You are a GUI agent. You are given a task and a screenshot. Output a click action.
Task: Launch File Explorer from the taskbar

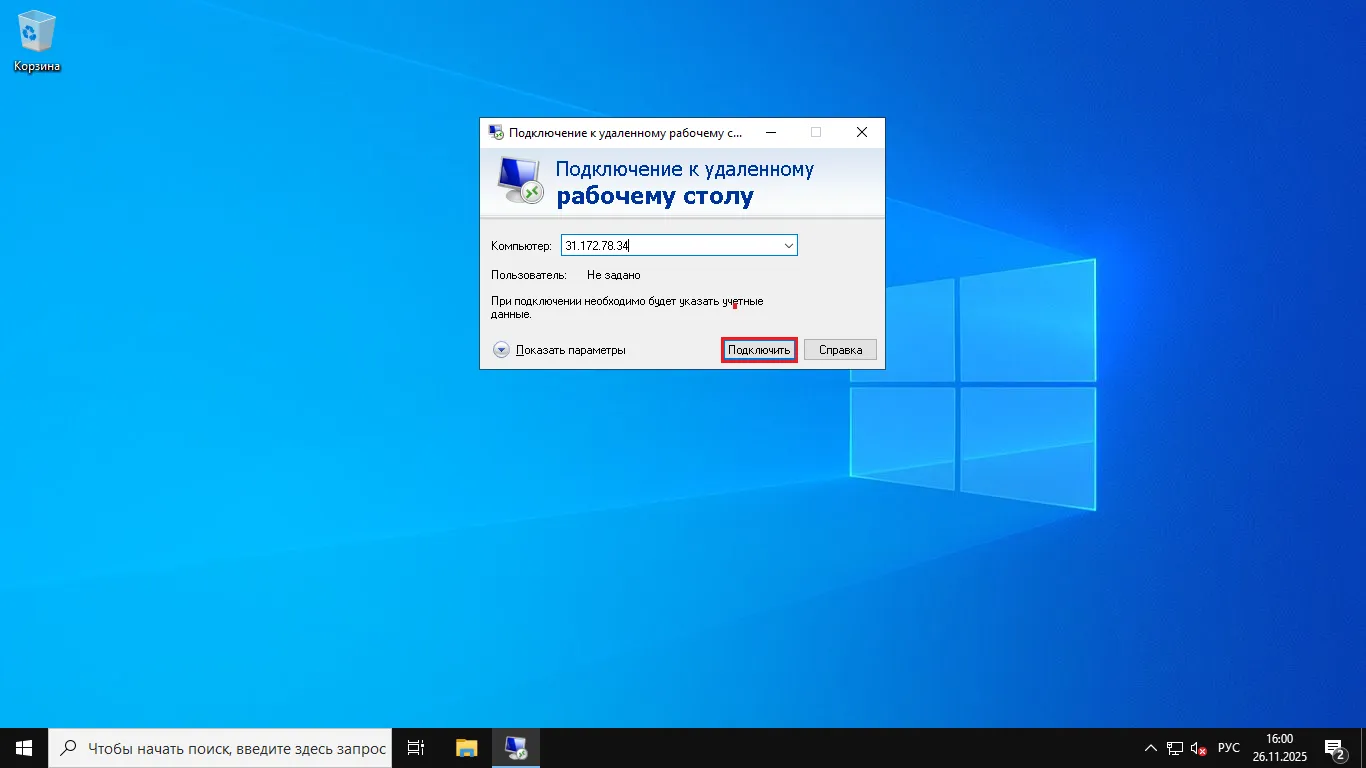tap(467, 748)
